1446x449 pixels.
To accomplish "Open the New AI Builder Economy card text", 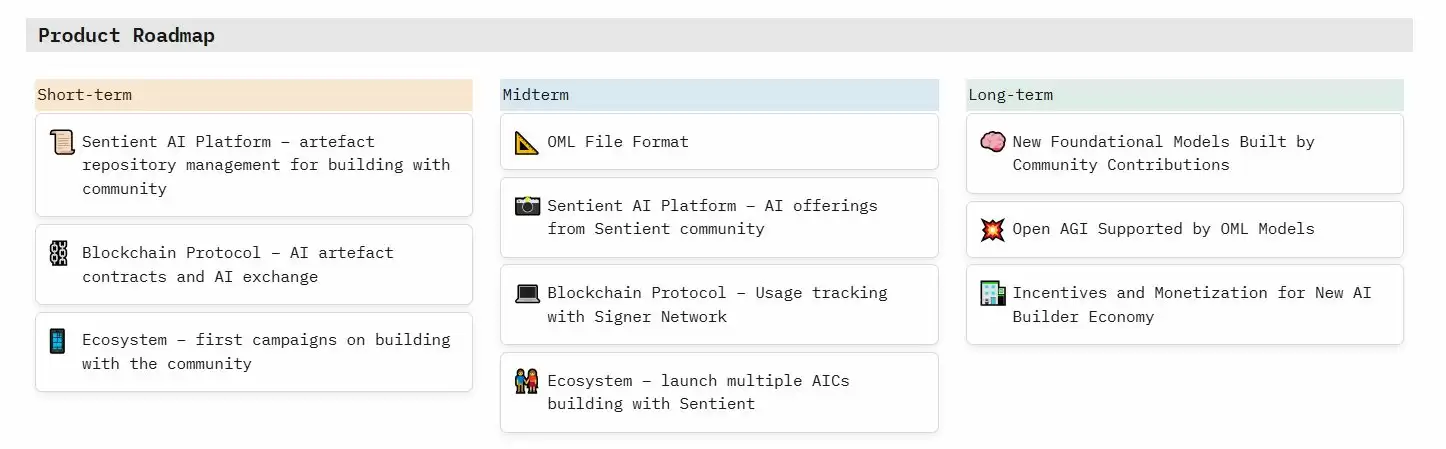I will point(1192,305).
